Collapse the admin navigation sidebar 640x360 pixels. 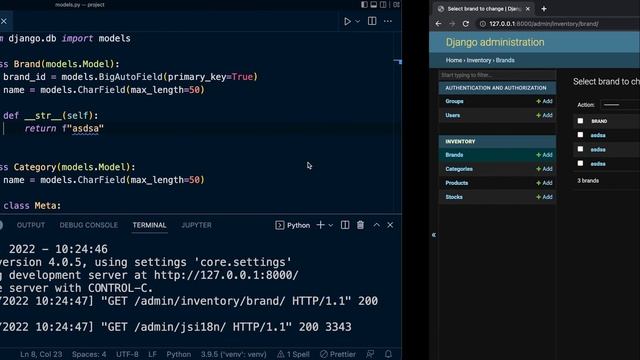click(x=433, y=235)
